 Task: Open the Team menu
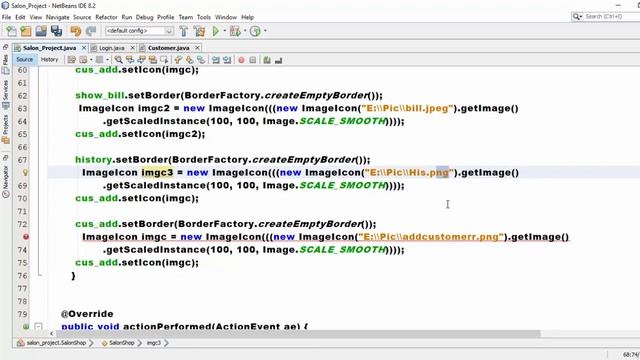point(185,17)
